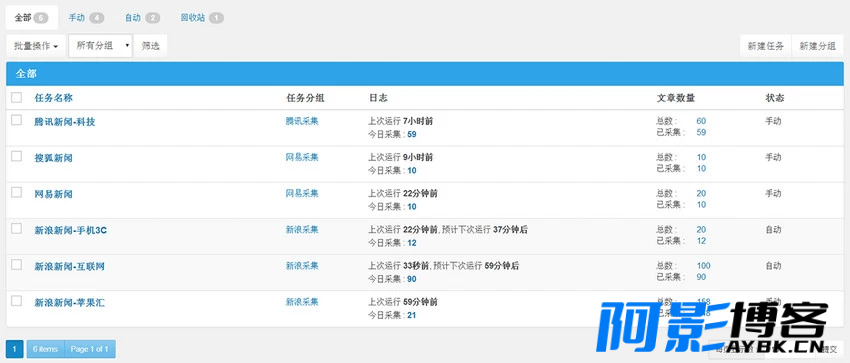Image resolution: width=850 pixels, height=363 pixels.
Task: Select the 腾讯新闻-科技 task checkbox
Action: click(17, 120)
